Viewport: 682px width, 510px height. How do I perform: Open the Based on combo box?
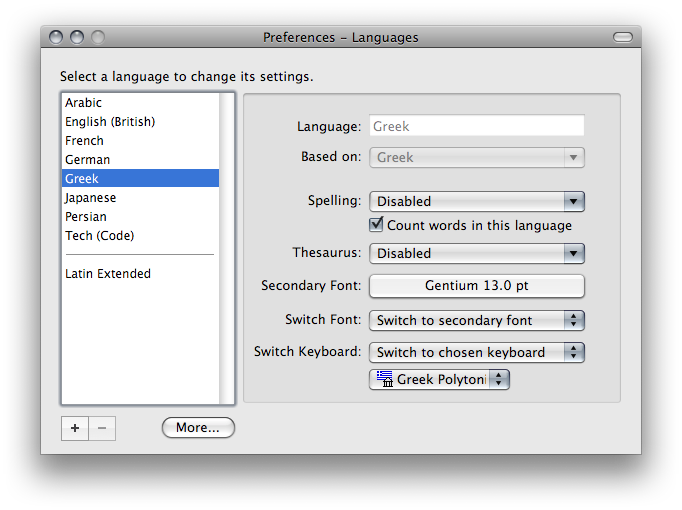click(476, 157)
